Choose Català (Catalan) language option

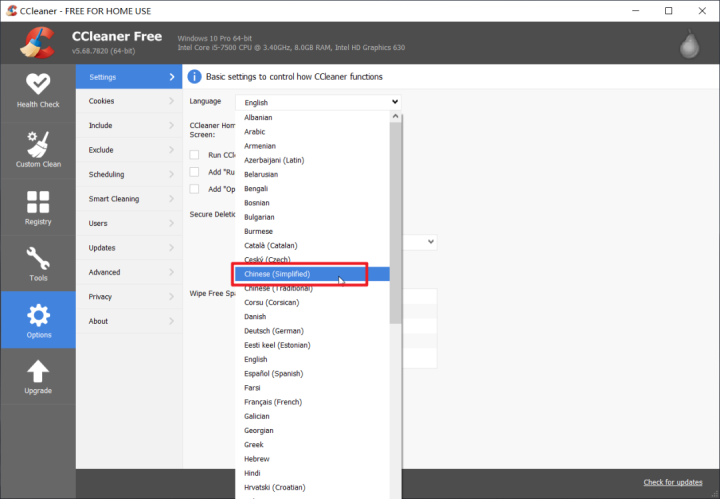click(x=312, y=246)
